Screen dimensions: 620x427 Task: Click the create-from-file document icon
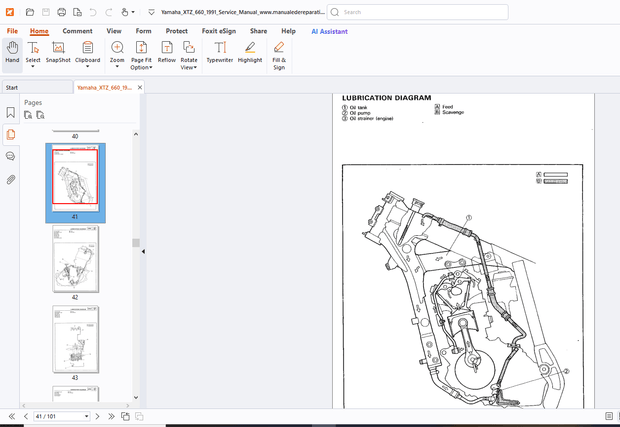[x=77, y=12]
